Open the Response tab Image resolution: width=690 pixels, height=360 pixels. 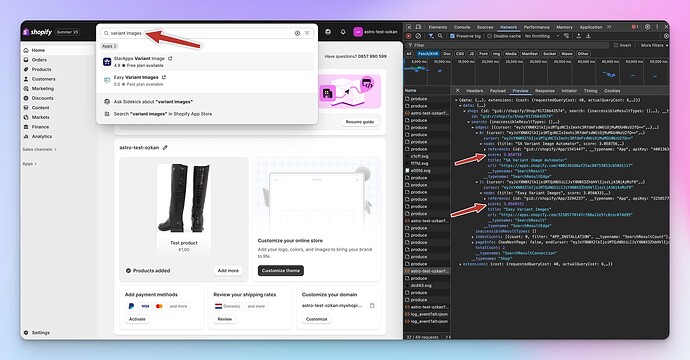pyautogui.click(x=545, y=91)
